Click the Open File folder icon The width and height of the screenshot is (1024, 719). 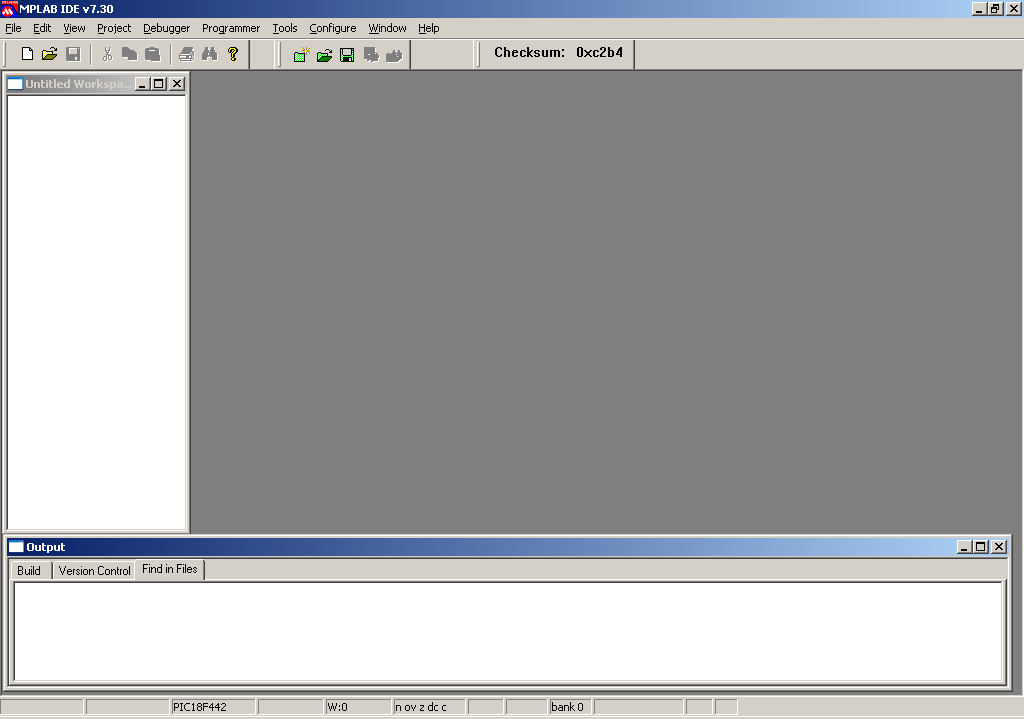click(x=50, y=54)
